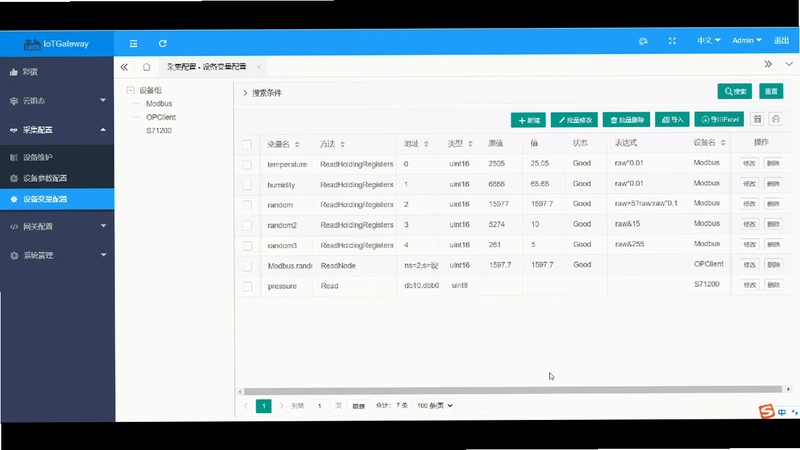800x450 pixels.
Task: Click current page 1 button
Action: 264,406
